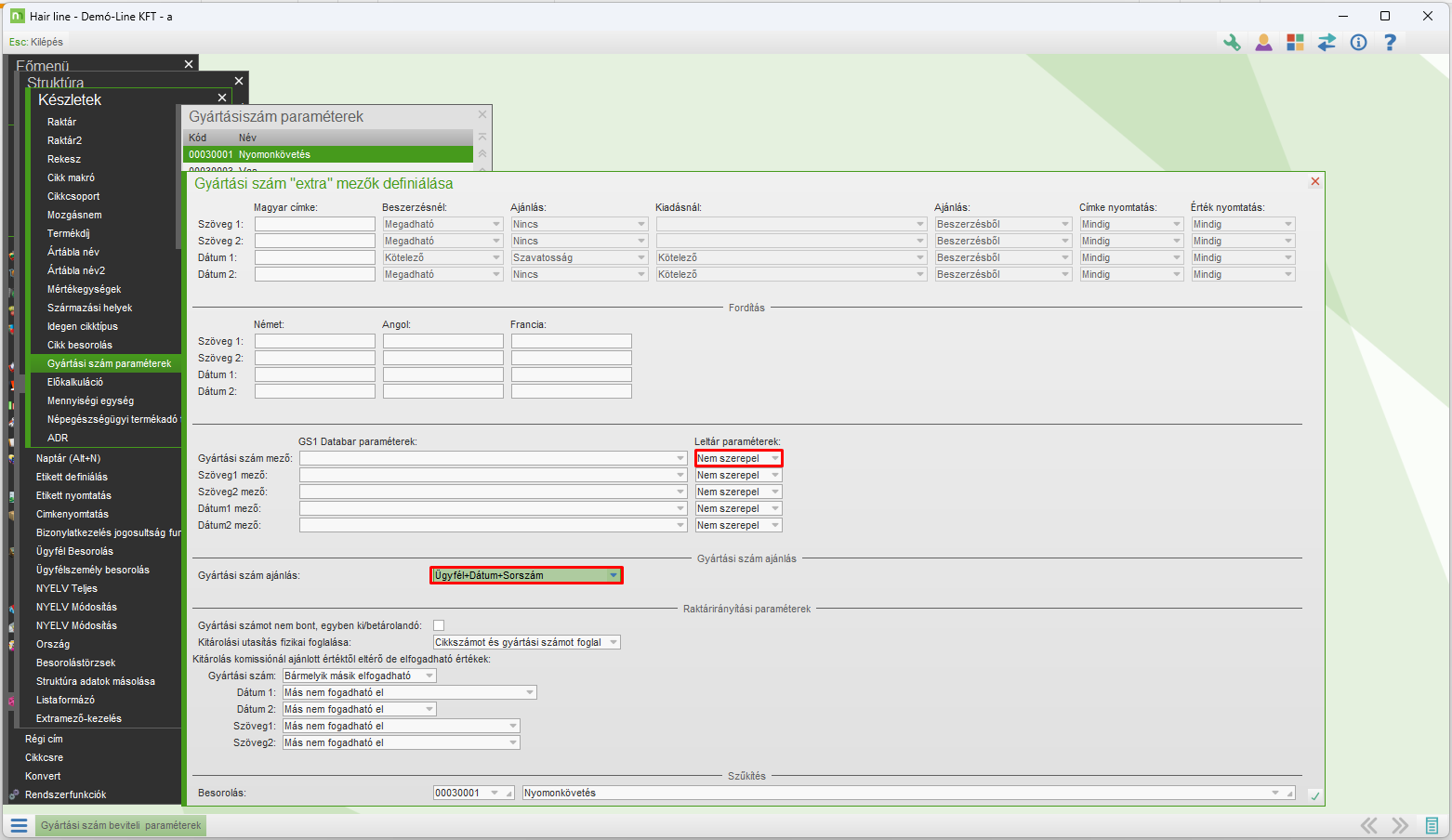Click Szöveg 1 'Magyar címke' input field
Viewport: 1452px width, 840px height.
coord(314,224)
